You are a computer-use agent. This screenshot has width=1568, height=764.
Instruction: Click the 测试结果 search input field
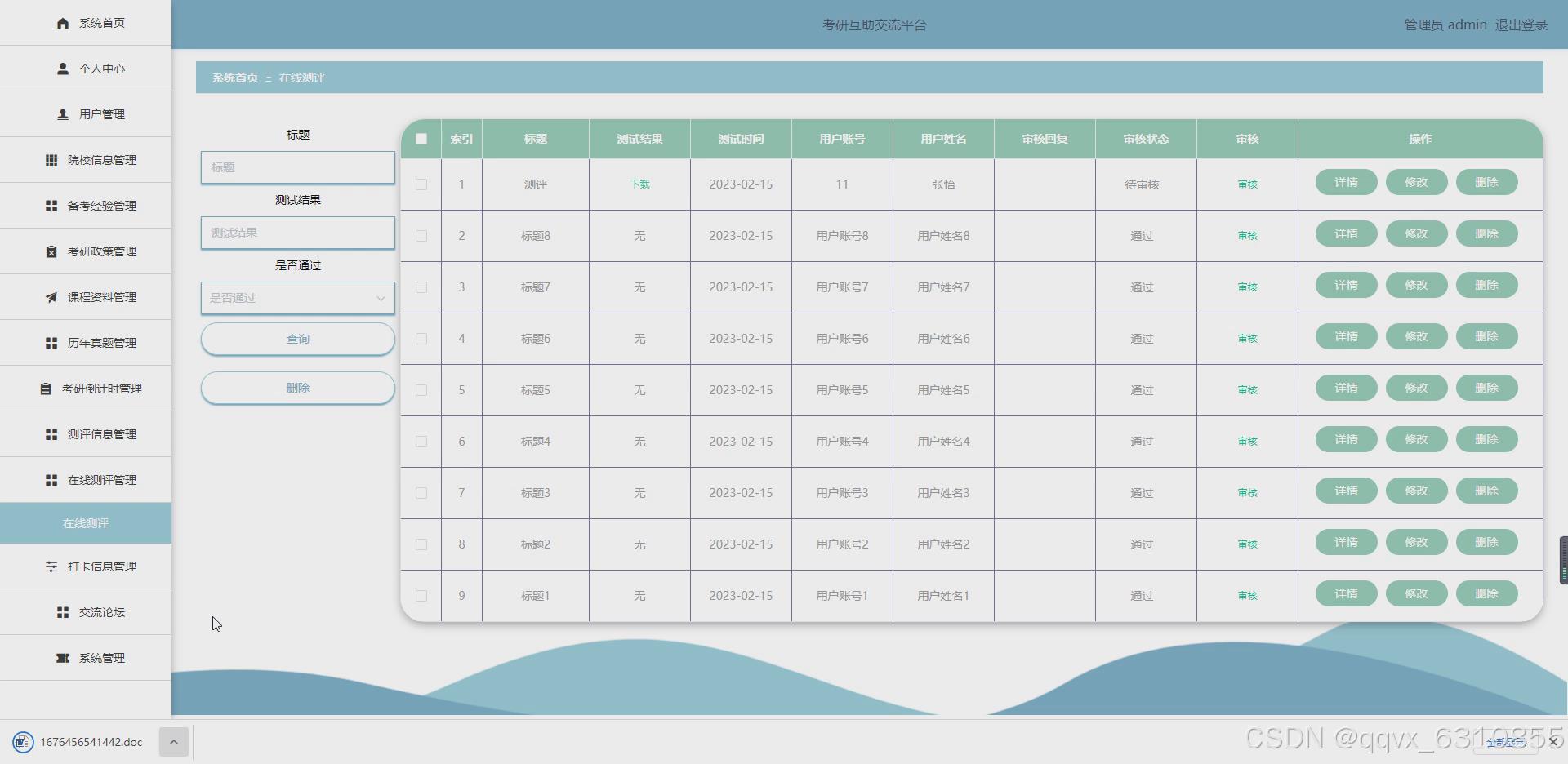pyautogui.click(x=298, y=233)
